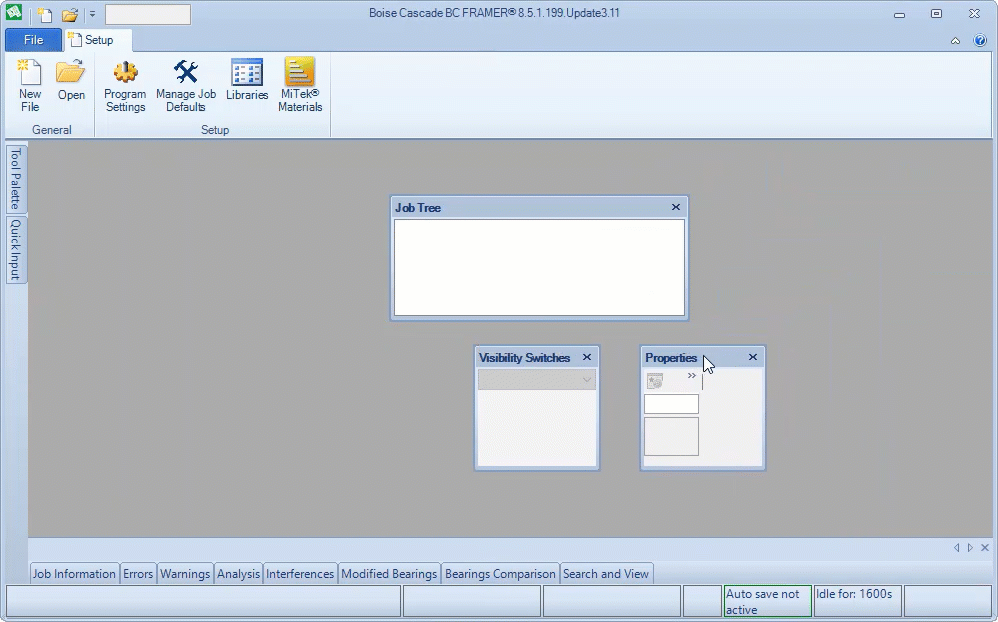Click the Properties panel toolbar icon
This screenshot has width=998, height=622.
655,381
